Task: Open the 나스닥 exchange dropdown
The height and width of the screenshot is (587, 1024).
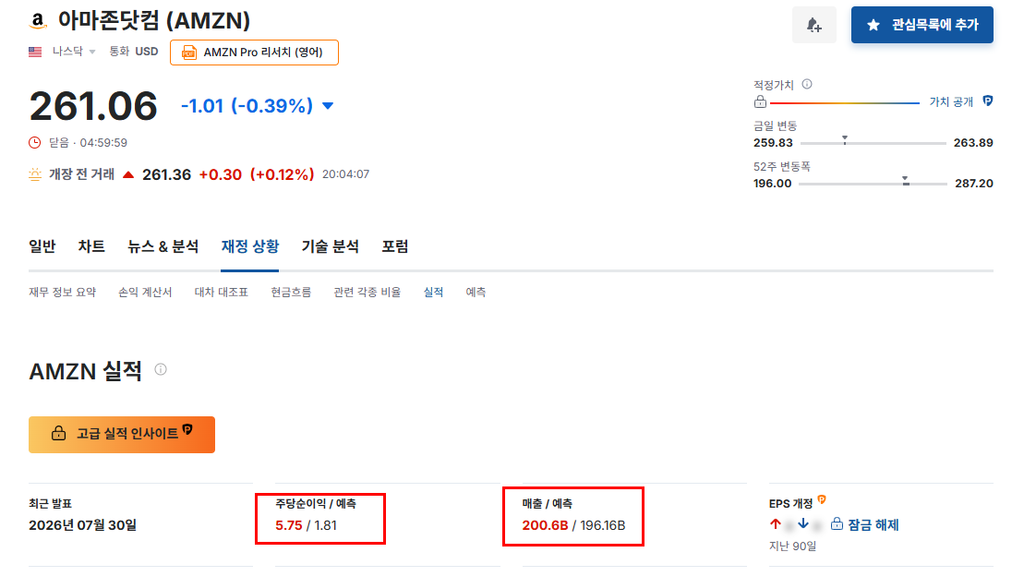Action: coord(74,52)
